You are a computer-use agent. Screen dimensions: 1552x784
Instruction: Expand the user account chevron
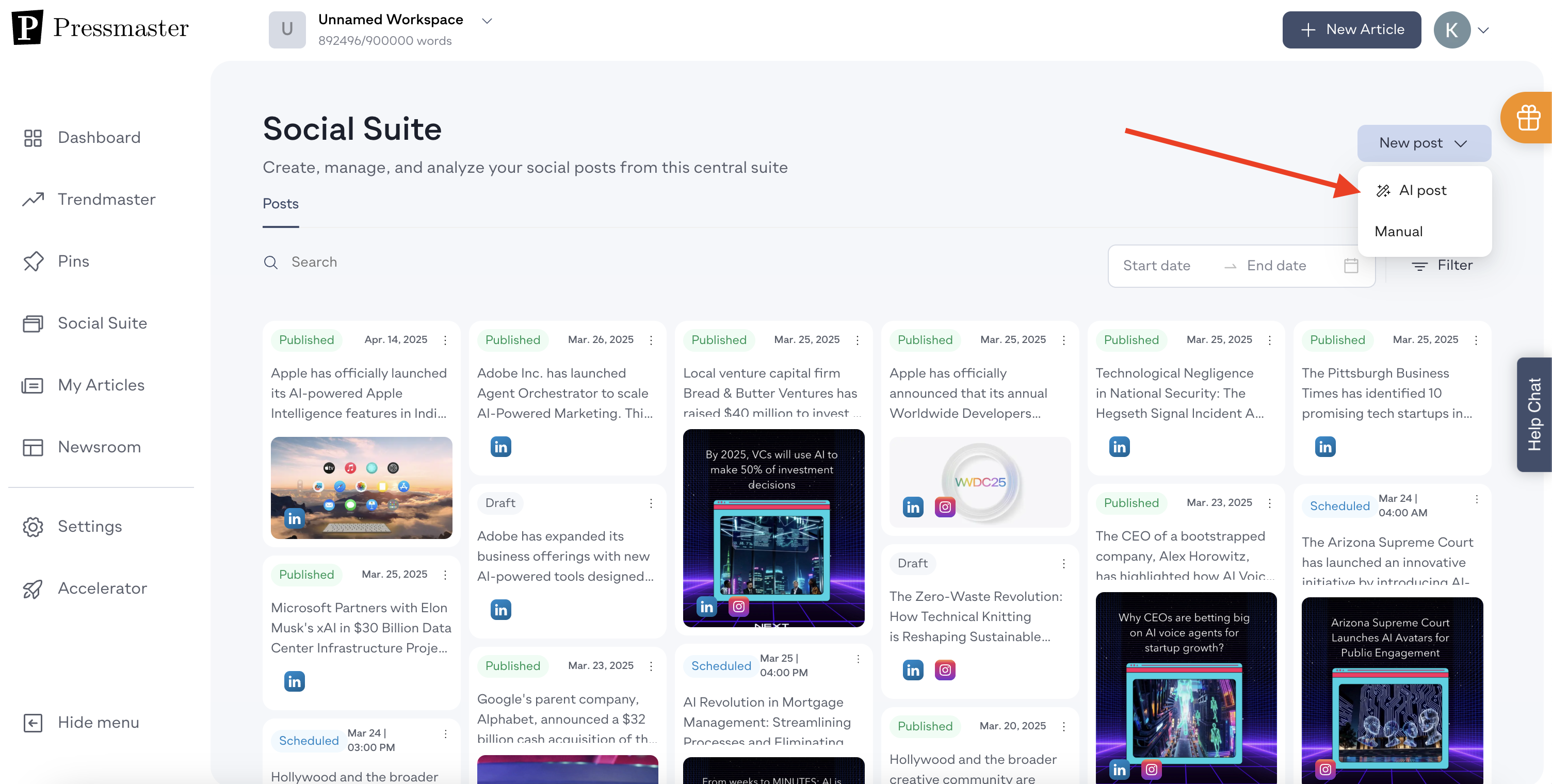click(x=1483, y=30)
